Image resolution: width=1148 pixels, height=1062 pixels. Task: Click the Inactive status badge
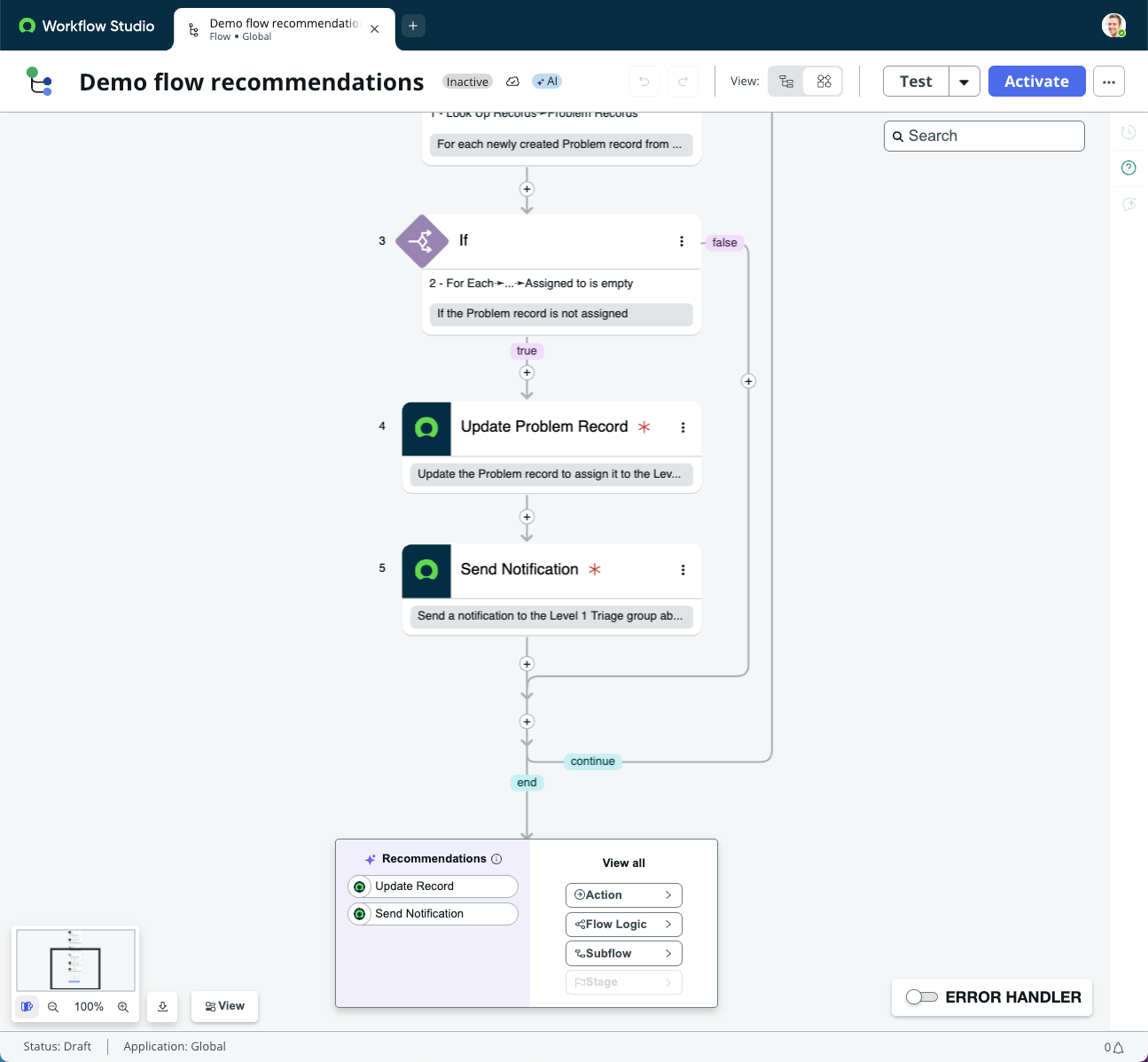[x=467, y=82]
